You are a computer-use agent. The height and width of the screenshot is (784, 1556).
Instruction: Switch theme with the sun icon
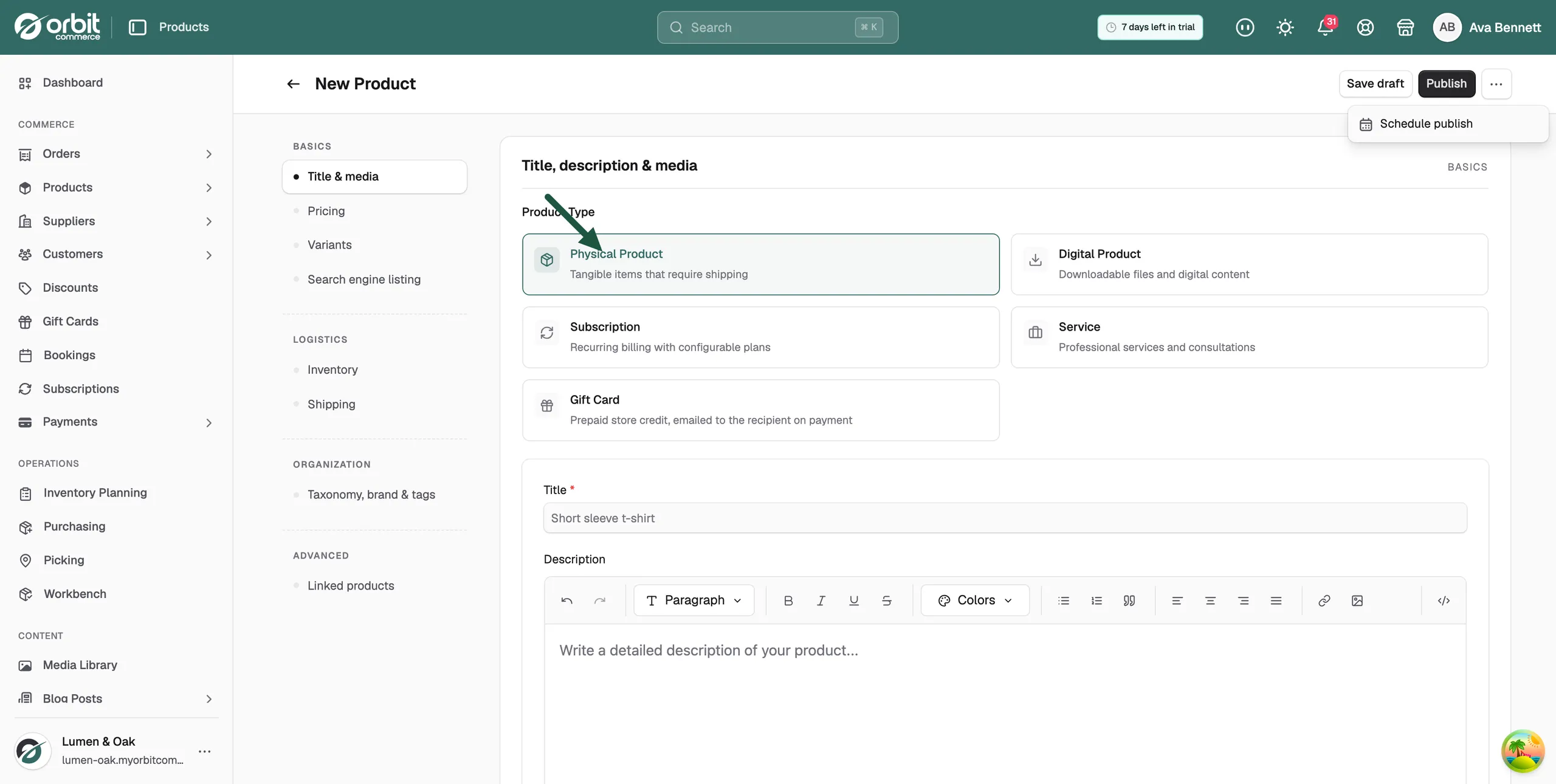[x=1285, y=27]
